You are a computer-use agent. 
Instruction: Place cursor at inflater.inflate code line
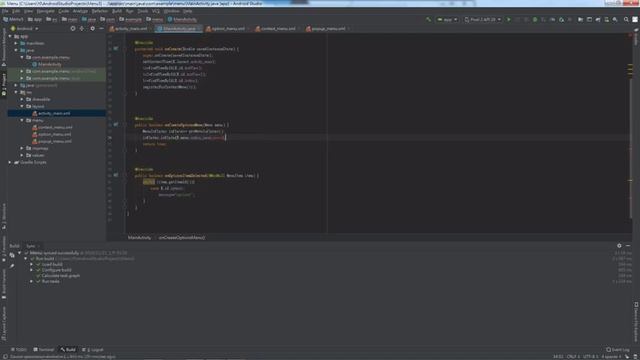click(x=184, y=138)
